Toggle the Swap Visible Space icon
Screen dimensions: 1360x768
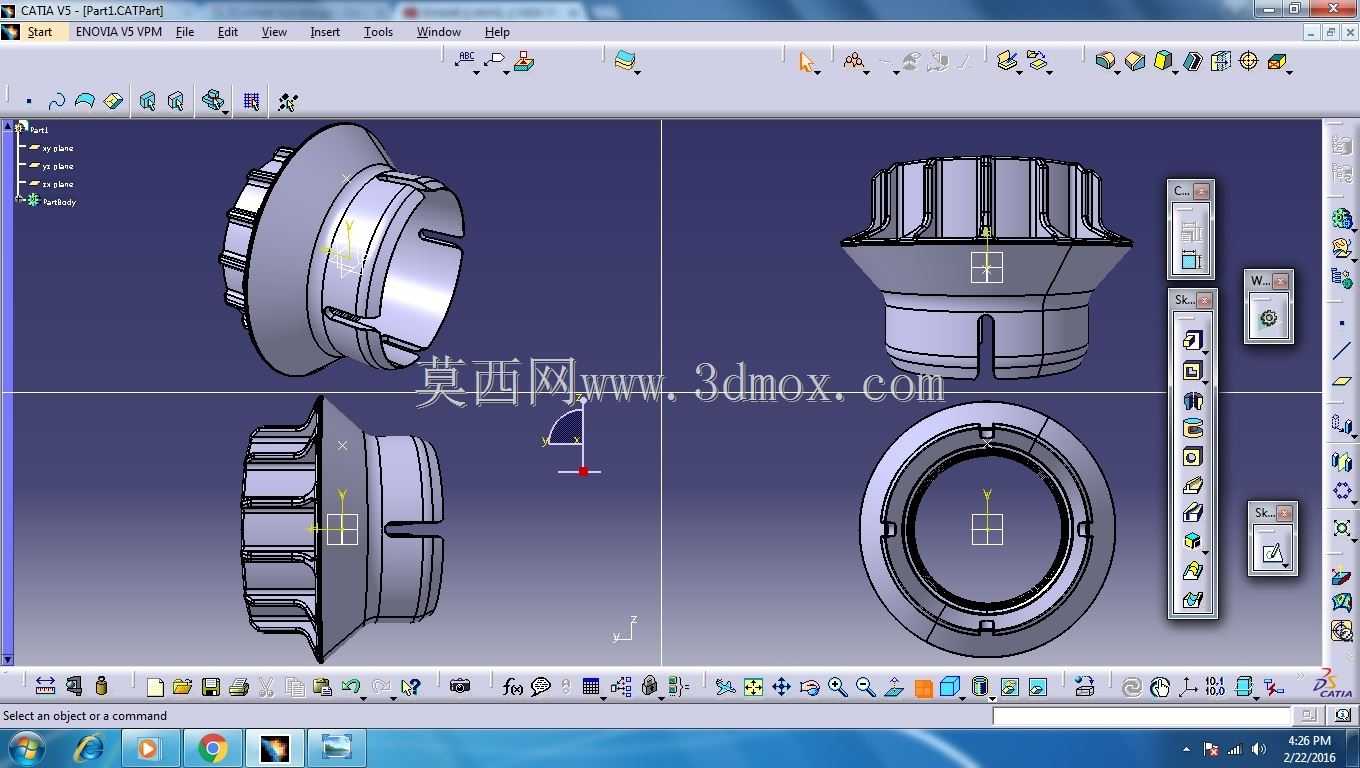(1037, 687)
